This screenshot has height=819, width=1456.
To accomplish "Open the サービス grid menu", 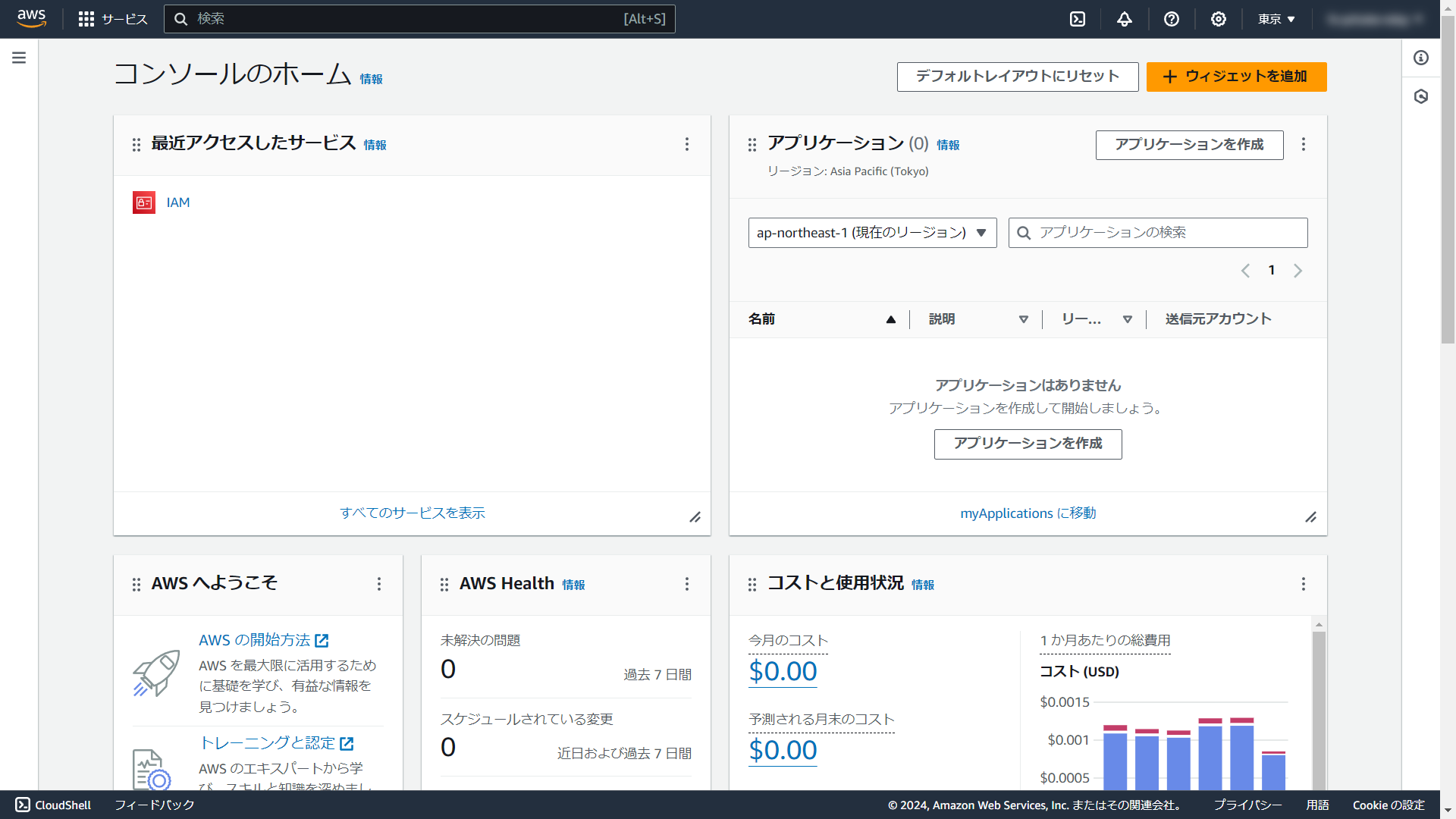I will [x=113, y=19].
